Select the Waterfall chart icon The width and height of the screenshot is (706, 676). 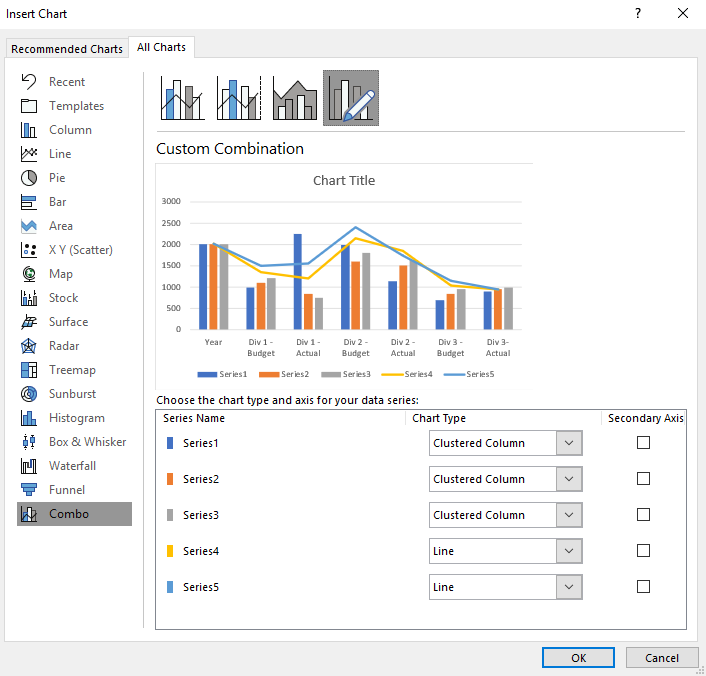[29, 466]
